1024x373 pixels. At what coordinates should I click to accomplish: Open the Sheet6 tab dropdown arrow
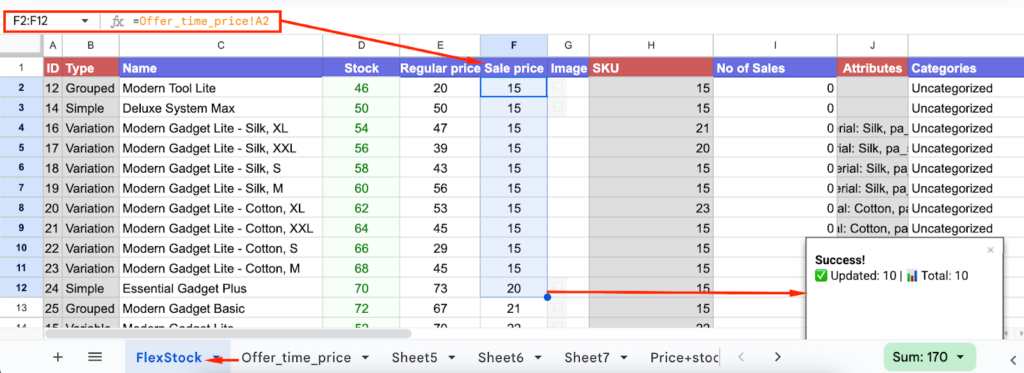pyautogui.click(x=538, y=357)
